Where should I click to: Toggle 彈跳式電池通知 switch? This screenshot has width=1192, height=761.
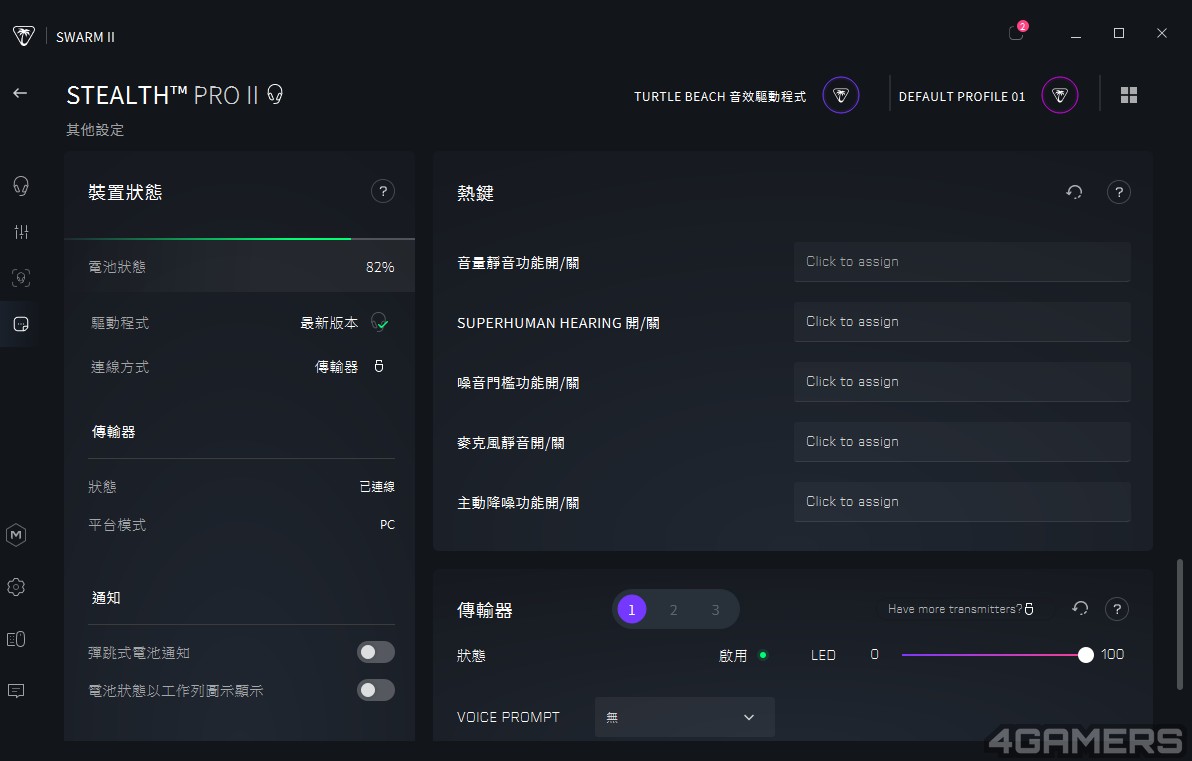click(376, 652)
